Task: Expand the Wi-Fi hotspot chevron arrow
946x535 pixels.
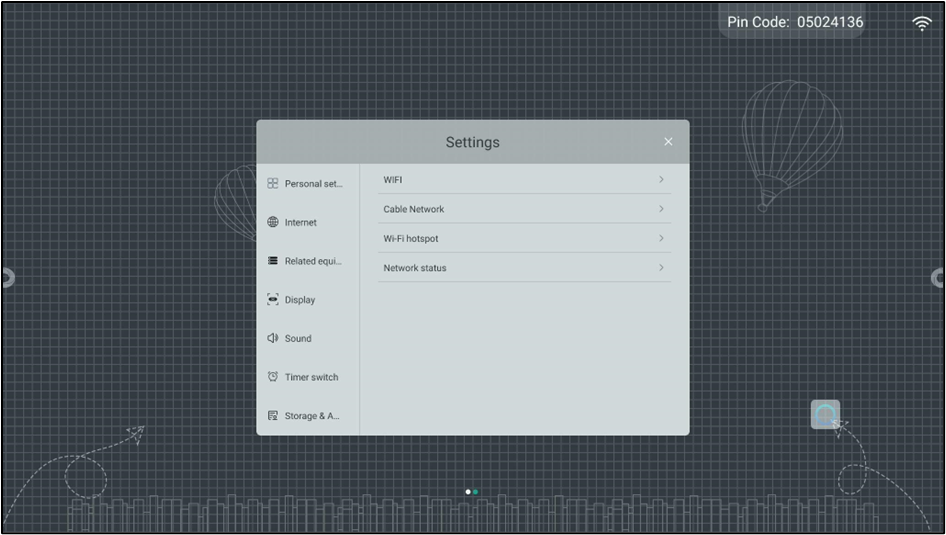Action: [661, 238]
